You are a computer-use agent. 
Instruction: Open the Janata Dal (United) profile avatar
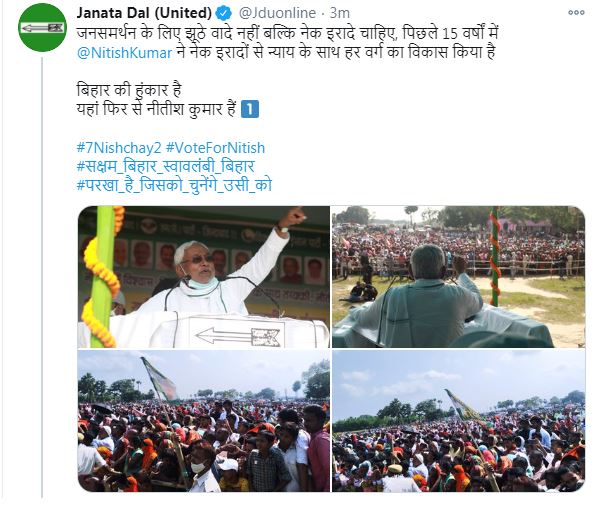click(x=42, y=28)
